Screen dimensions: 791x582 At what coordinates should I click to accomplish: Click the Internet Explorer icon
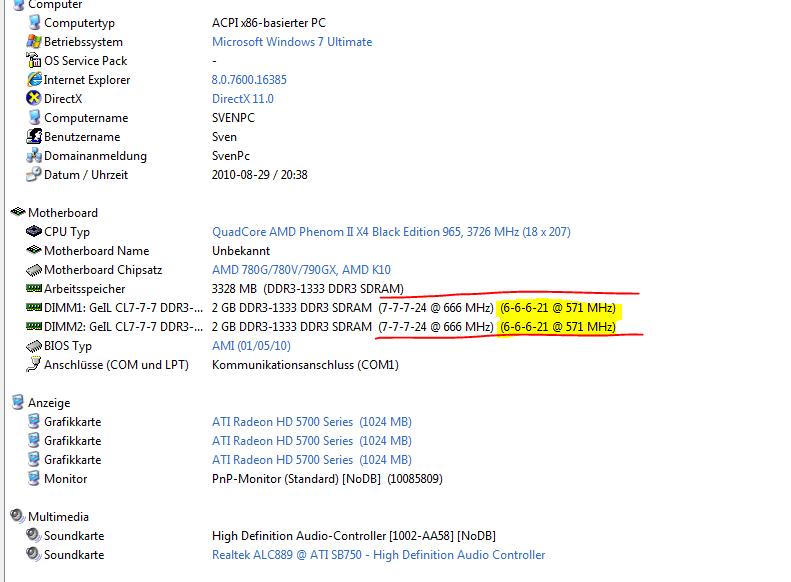tap(34, 79)
